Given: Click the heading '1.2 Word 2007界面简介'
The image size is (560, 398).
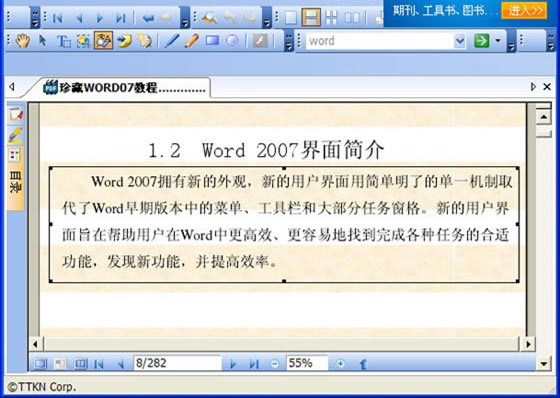Looking at the screenshot, I should coord(266,150).
